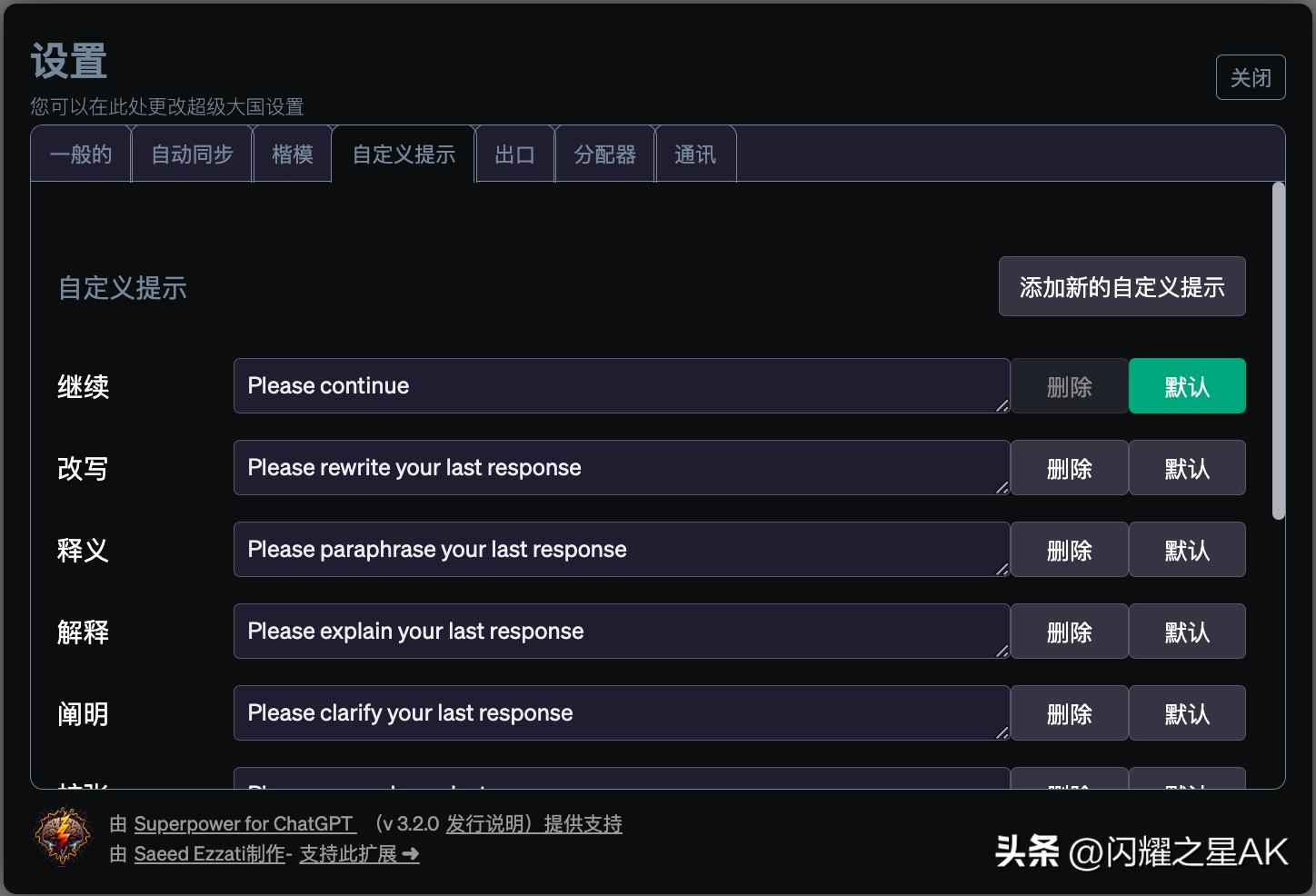Click the green 默认 button beside 继续

pyautogui.click(x=1187, y=385)
